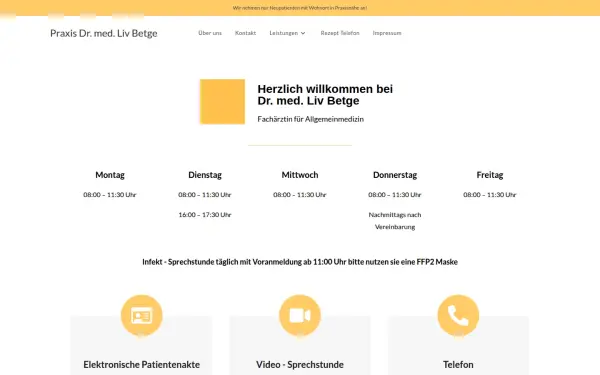Open the Telefon card heading
Screen dimensions: 600x375
pyautogui.click(x=458, y=364)
